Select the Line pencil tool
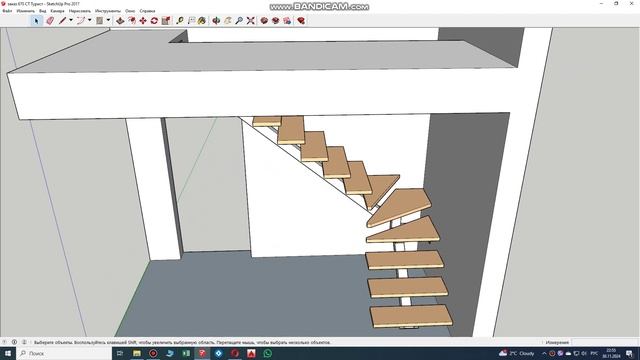 (x=62, y=20)
